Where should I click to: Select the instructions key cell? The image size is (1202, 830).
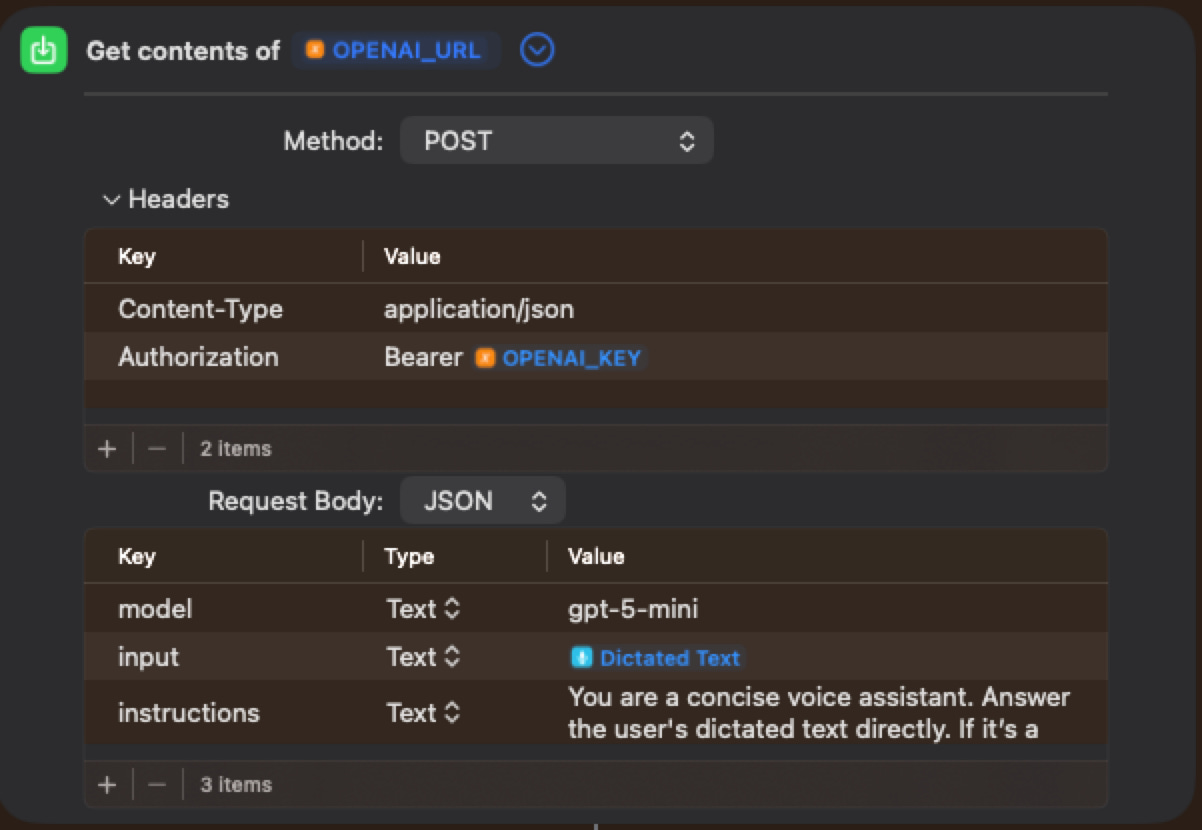pos(188,713)
